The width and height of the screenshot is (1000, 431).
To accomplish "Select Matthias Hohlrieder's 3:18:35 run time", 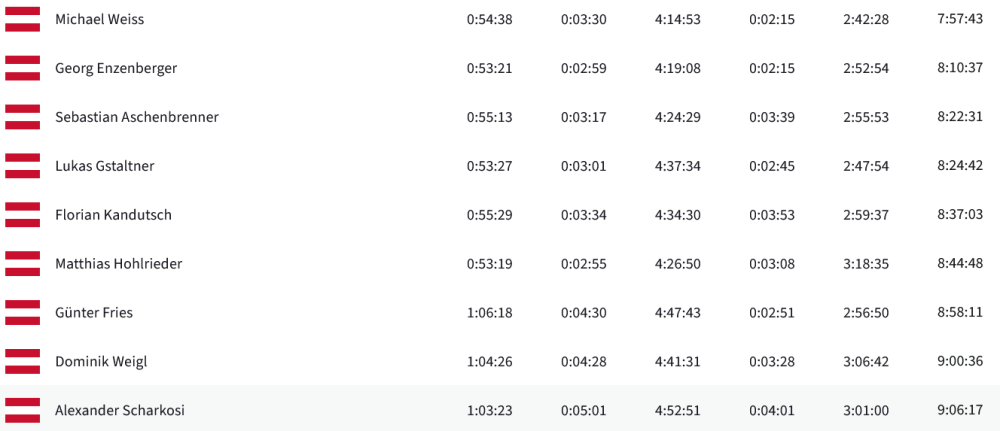I will point(866,264).
